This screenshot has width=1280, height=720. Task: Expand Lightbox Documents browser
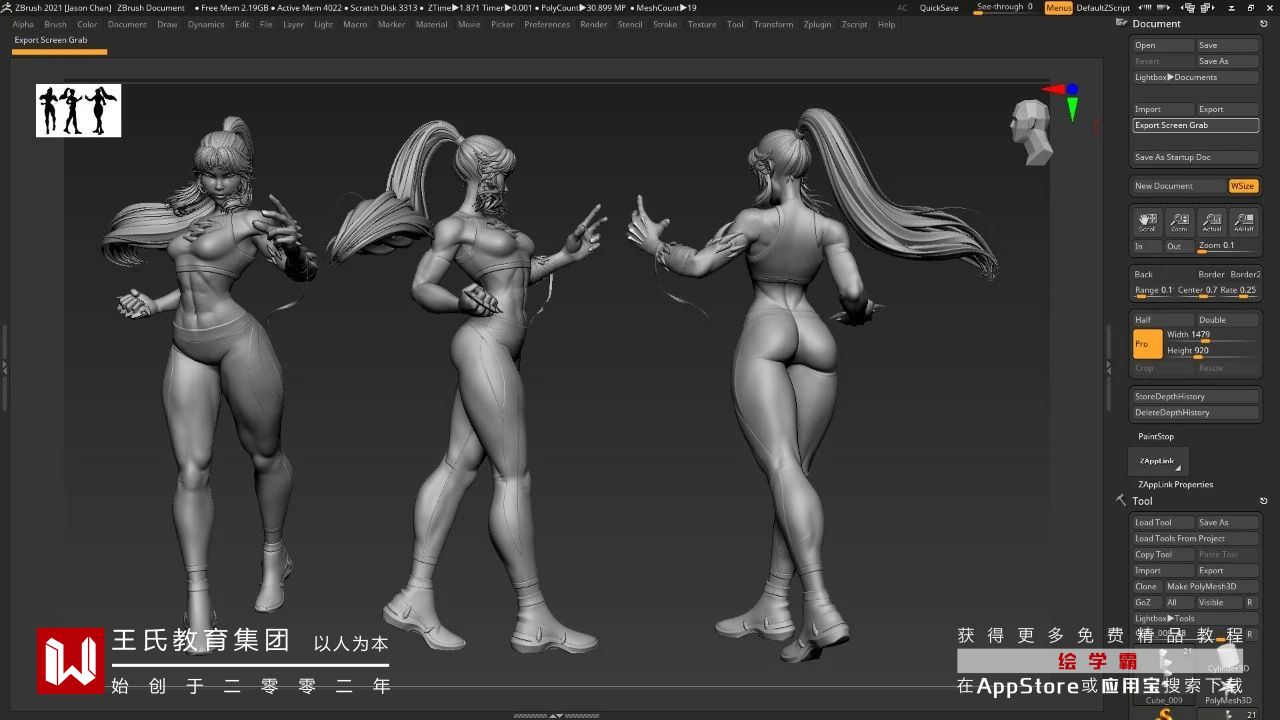click(1195, 77)
